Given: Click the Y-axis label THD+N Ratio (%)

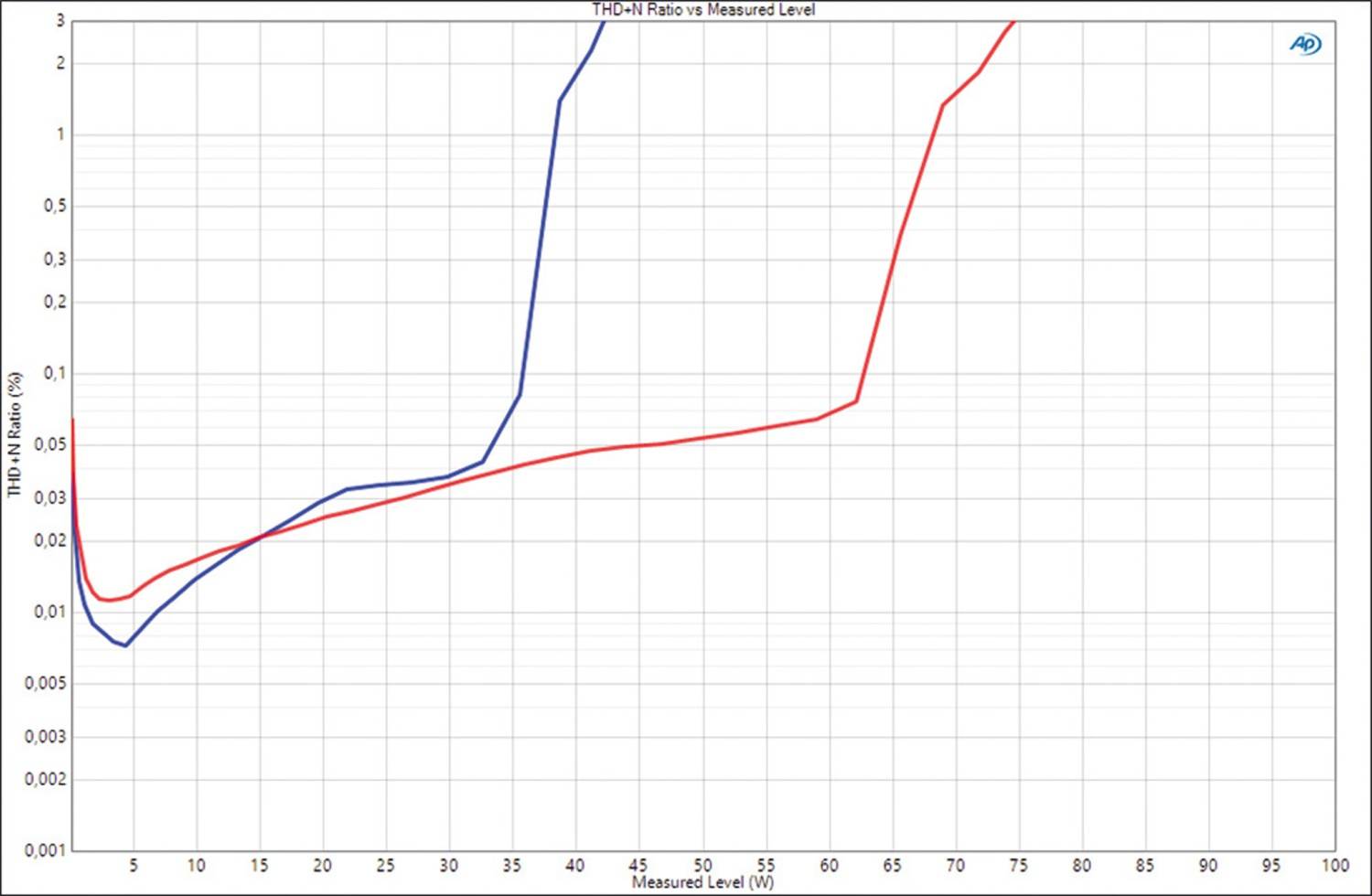Looking at the screenshot, I should (x=15, y=434).
